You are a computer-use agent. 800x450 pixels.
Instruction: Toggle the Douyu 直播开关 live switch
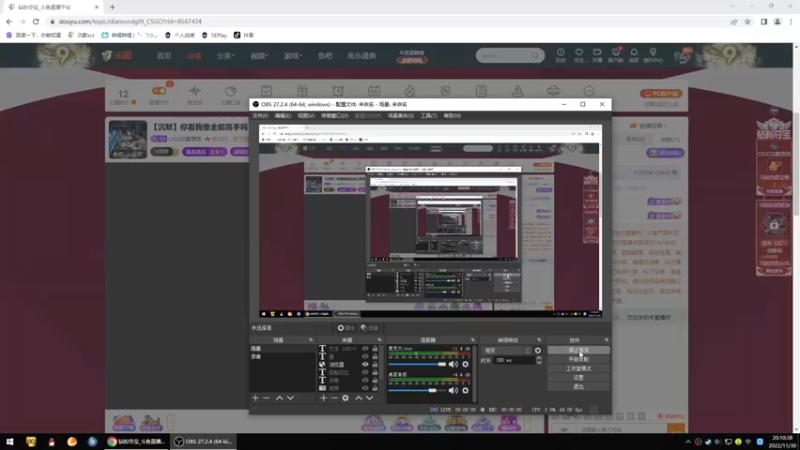[159, 91]
